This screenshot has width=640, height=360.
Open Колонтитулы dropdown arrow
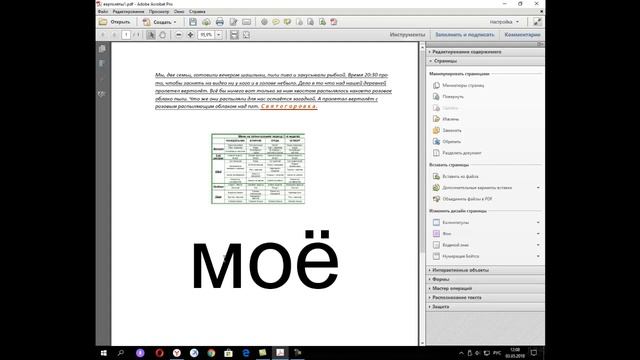pyautogui.click(x=538, y=222)
